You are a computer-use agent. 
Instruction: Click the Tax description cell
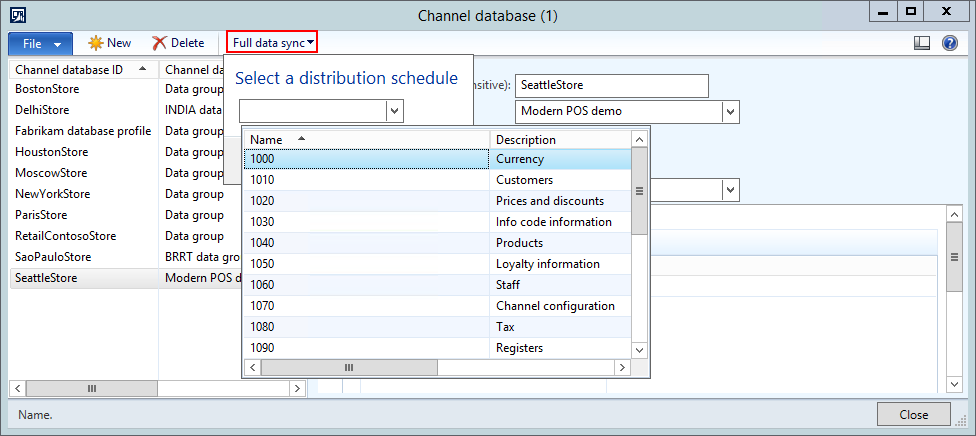560,327
